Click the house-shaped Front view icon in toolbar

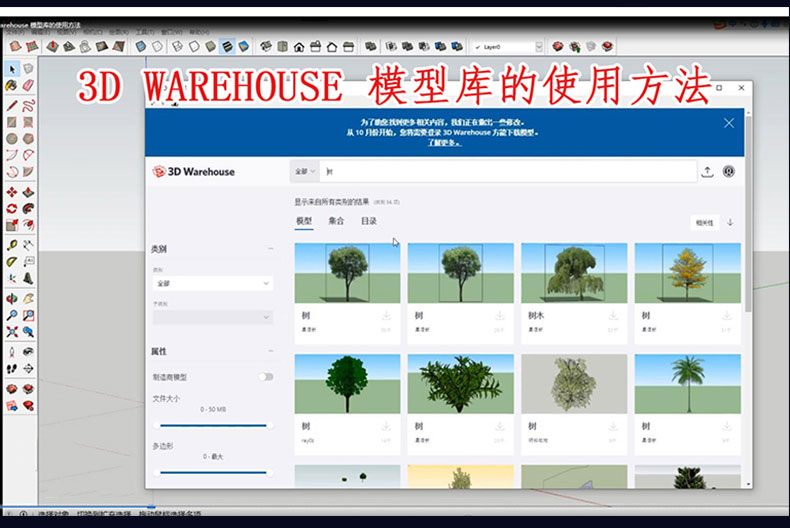(x=298, y=46)
